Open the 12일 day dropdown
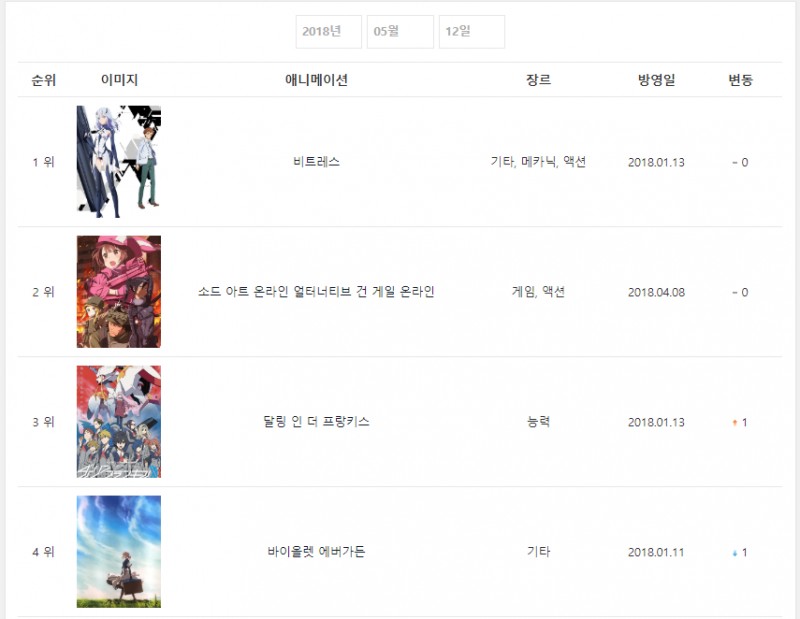Image resolution: width=800 pixels, height=619 pixels. pos(472,32)
